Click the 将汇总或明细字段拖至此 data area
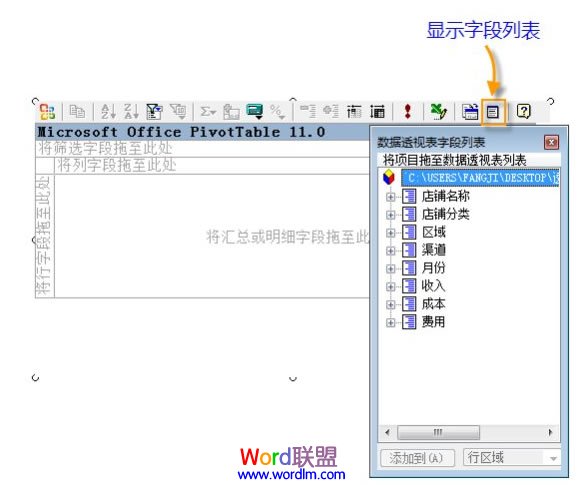This screenshot has width=583, height=485. (212, 236)
